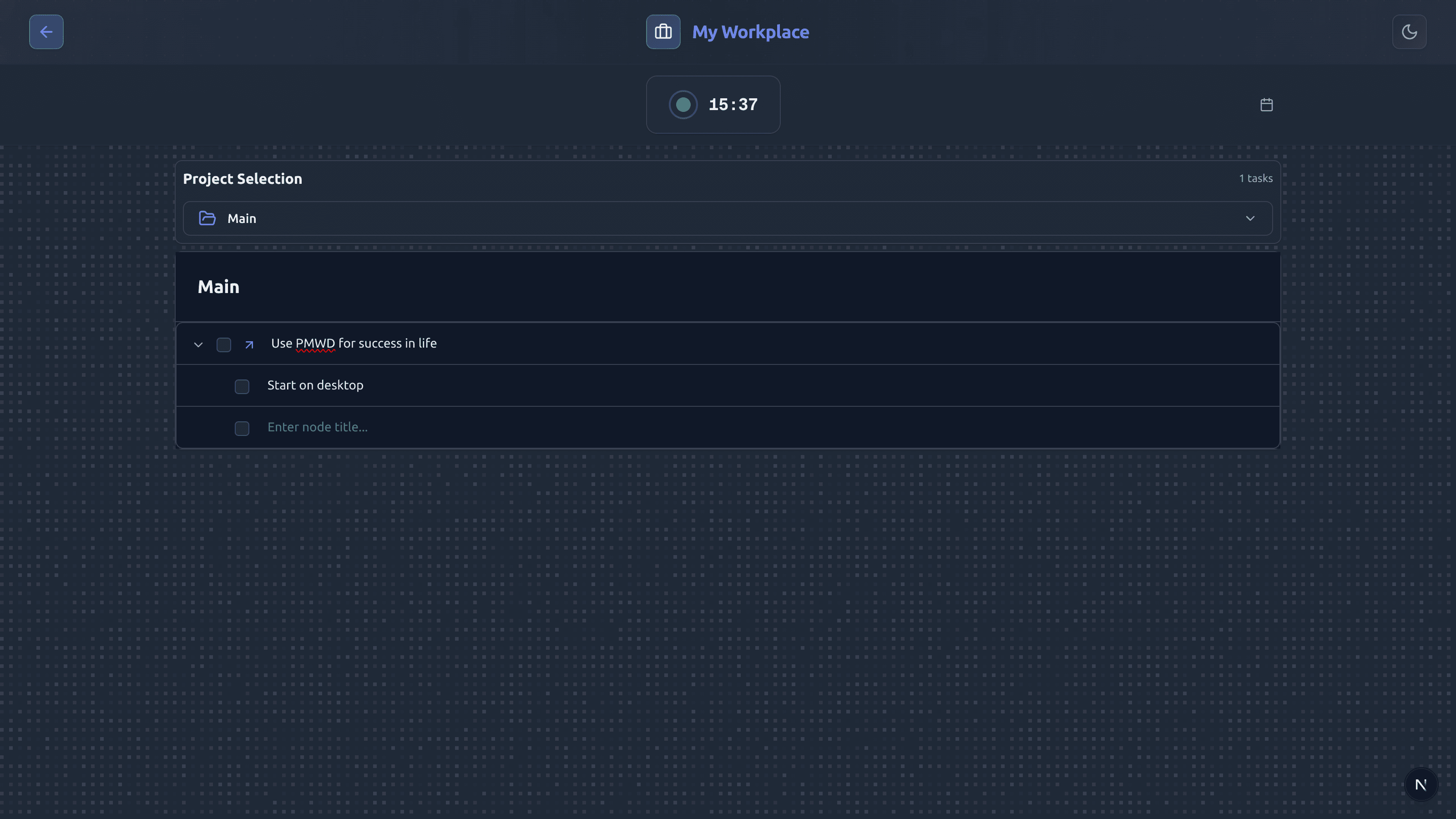Click the open folder icon beside Main
The height and width of the screenshot is (819, 1456).
(x=207, y=218)
